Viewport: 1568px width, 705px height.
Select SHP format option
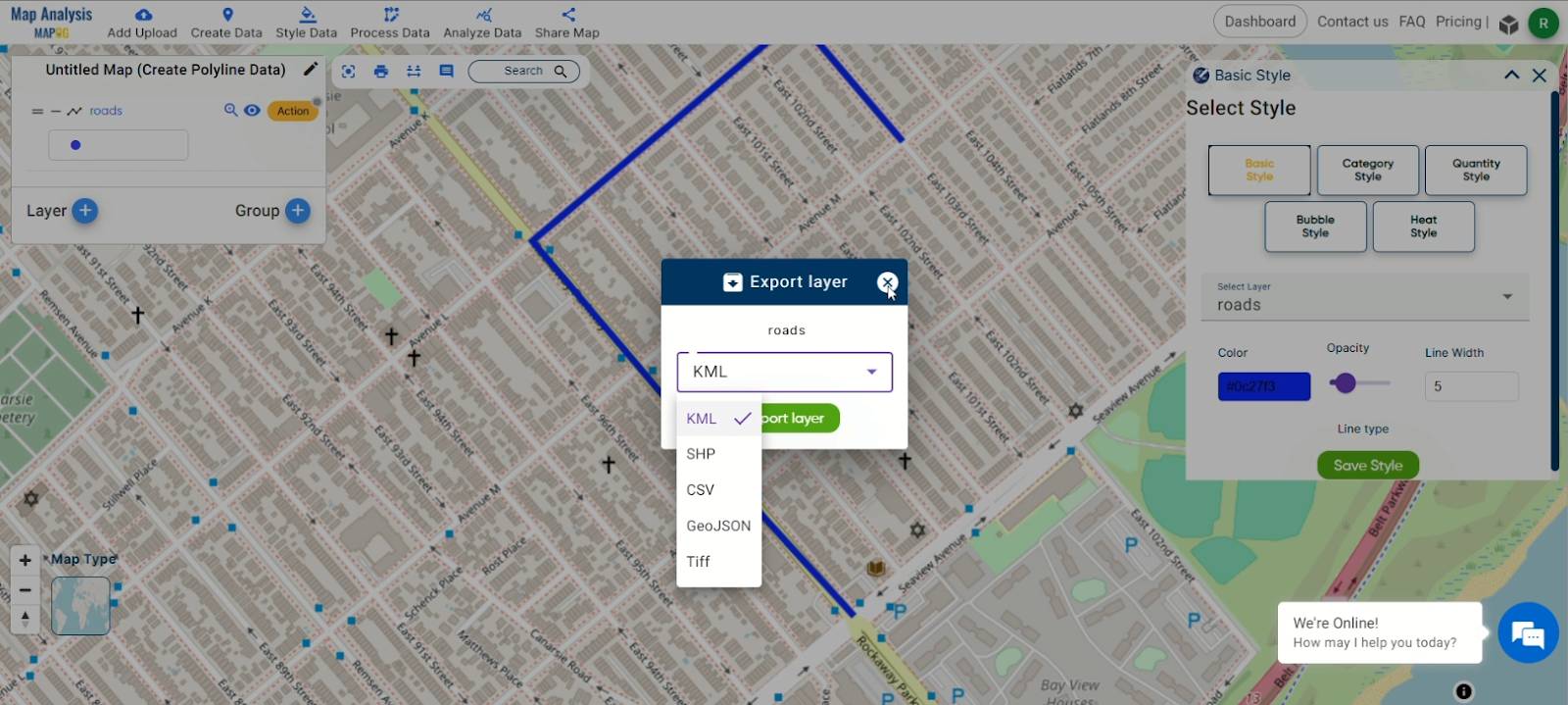click(718, 454)
